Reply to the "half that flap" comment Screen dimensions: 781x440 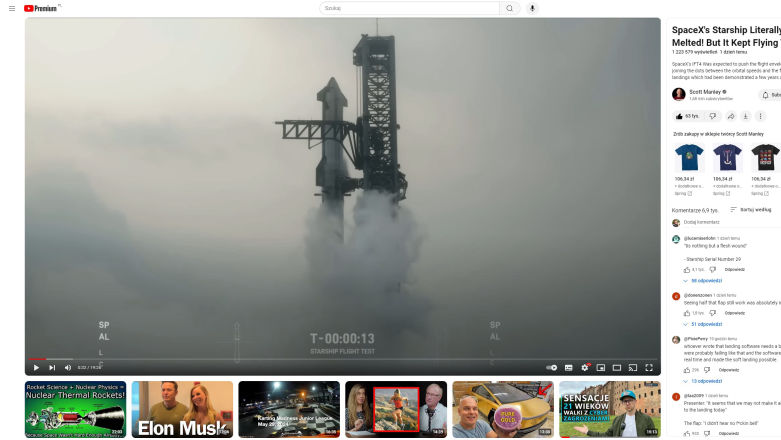[x=735, y=313]
